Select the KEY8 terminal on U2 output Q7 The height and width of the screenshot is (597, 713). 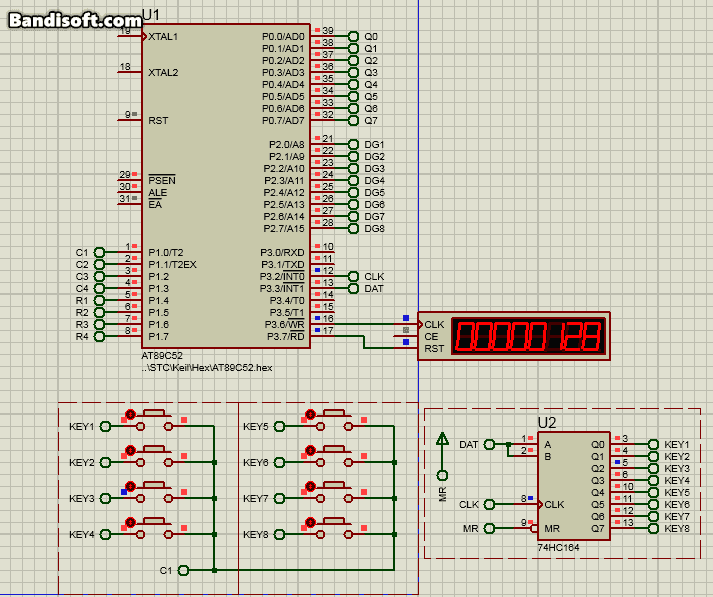pyautogui.click(x=653, y=528)
